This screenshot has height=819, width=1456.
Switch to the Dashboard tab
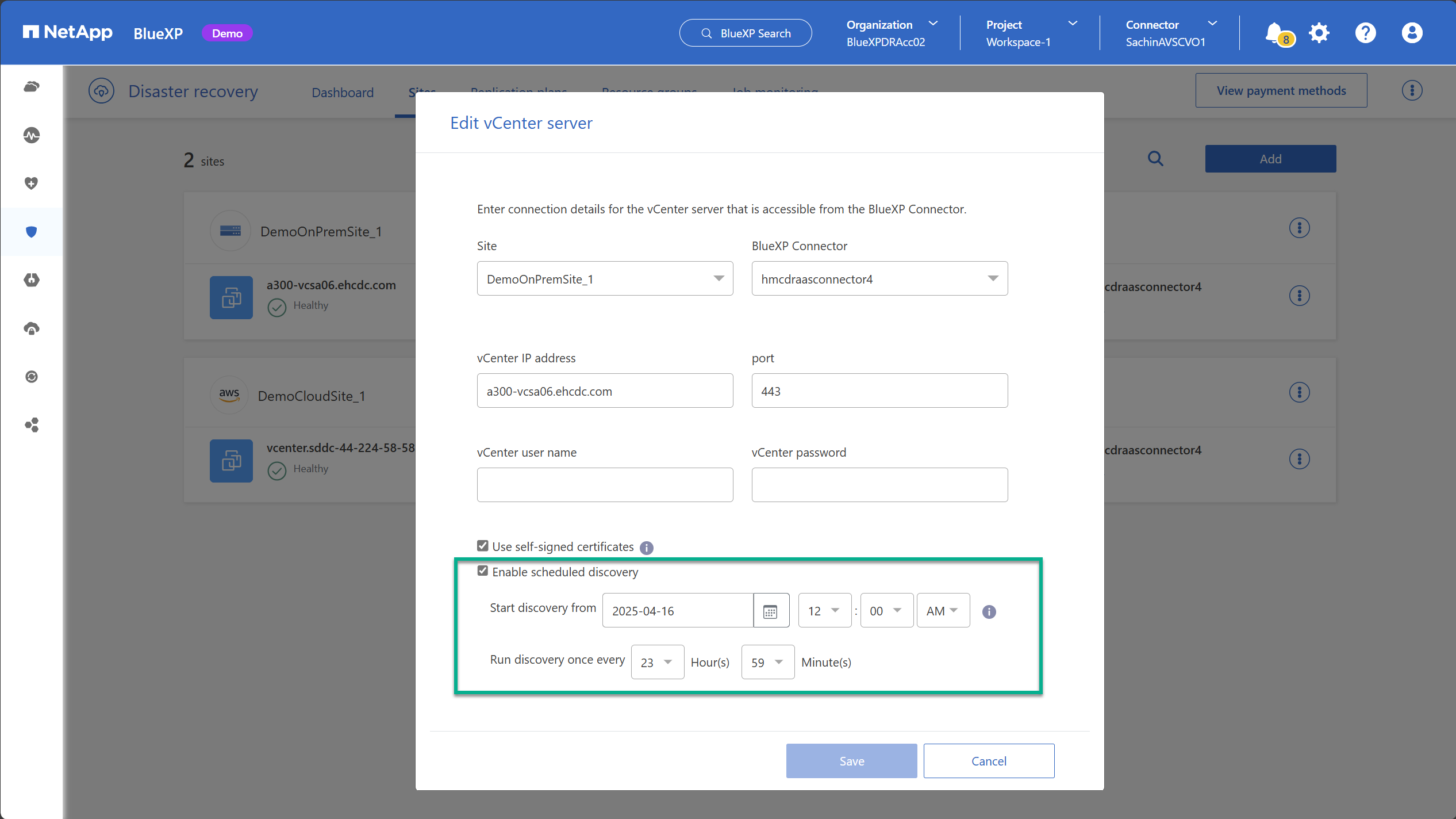pos(343,92)
